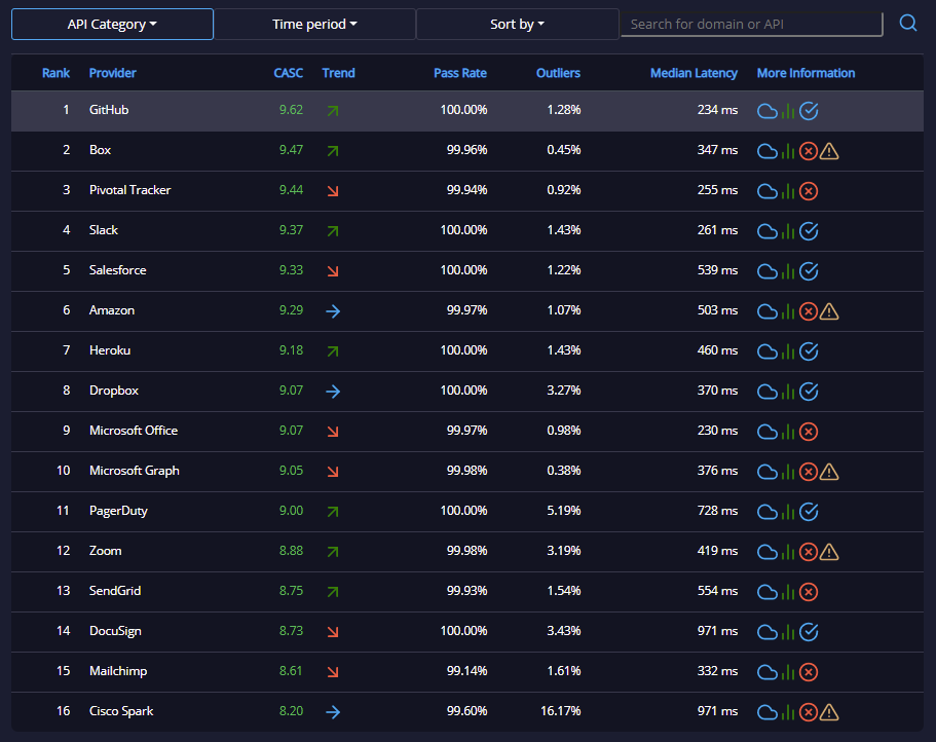Click the warning triangle icon for Cisco Spark
This screenshot has width=936, height=742.
point(829,712)
